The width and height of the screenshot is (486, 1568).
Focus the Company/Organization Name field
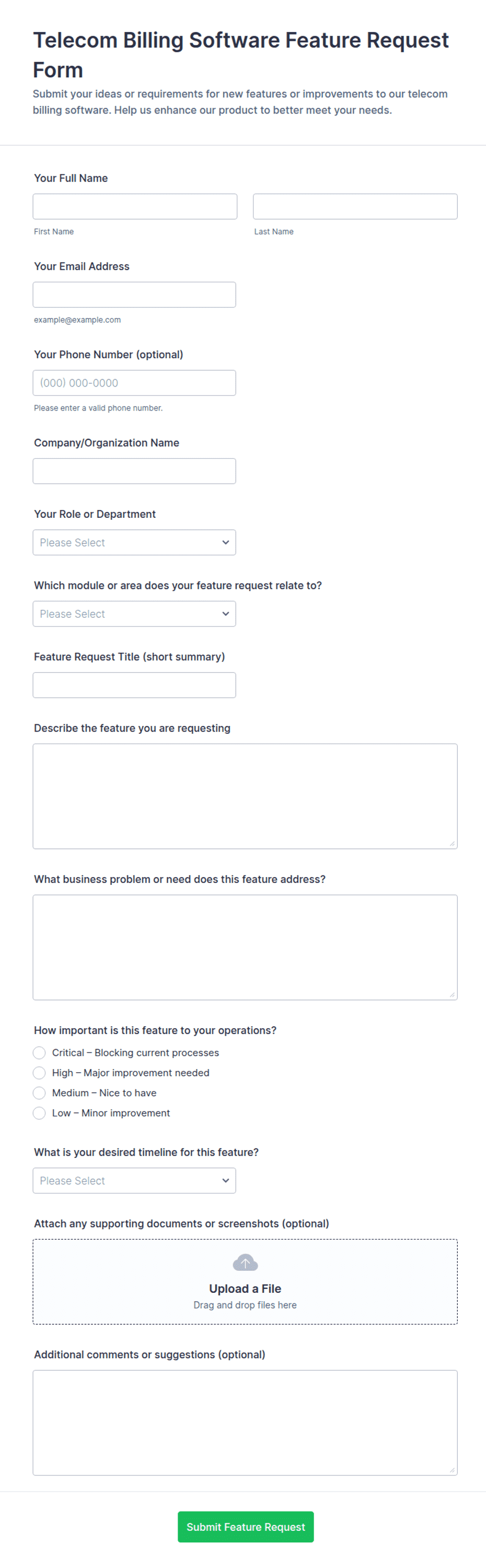[x=134, y=471]
